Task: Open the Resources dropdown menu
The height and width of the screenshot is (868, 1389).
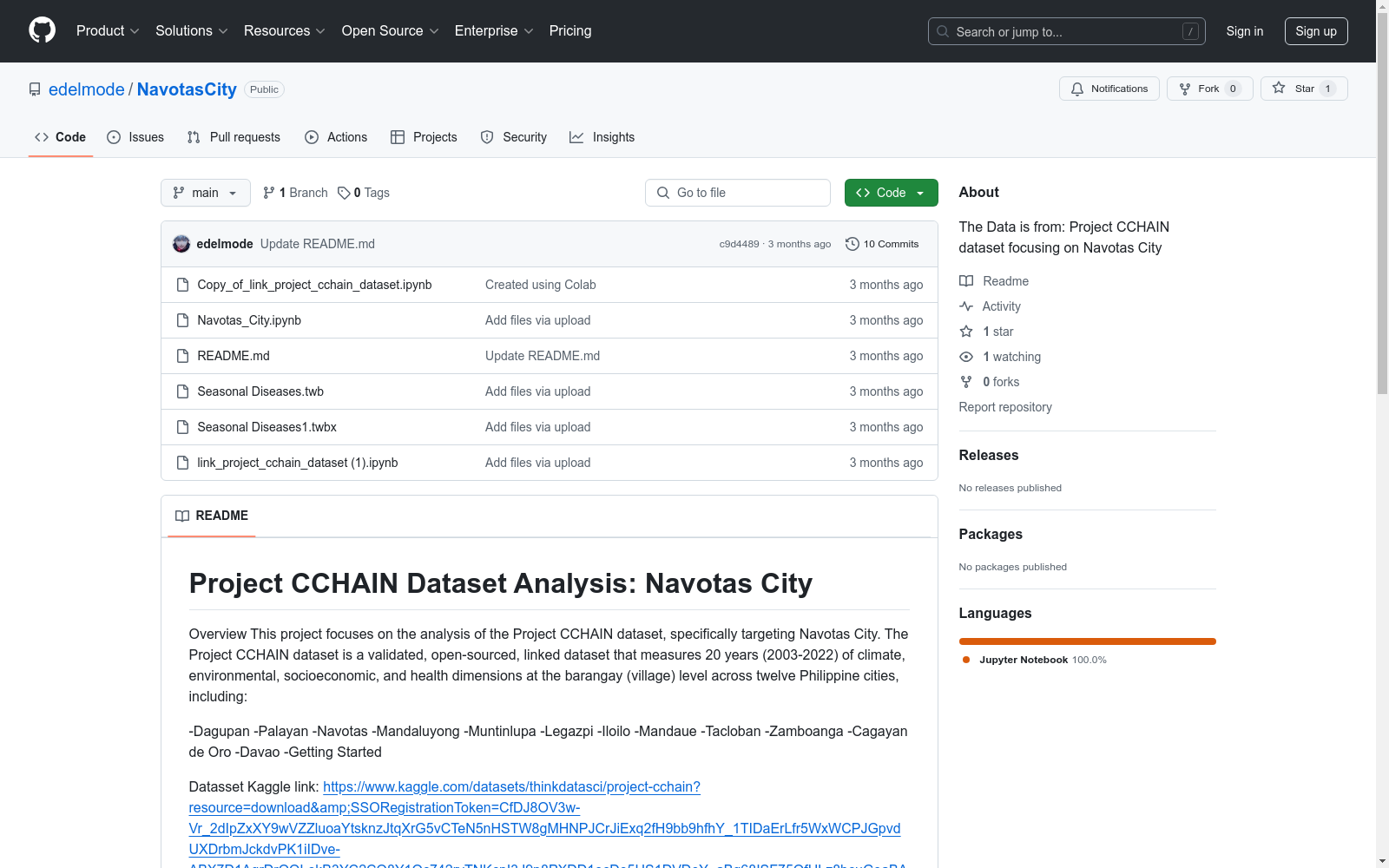Action: (285, 31)
